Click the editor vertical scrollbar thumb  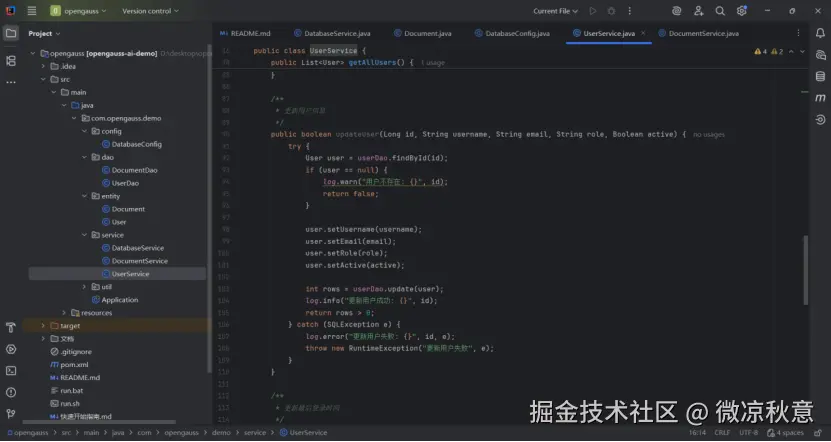(x=806, y=270)
